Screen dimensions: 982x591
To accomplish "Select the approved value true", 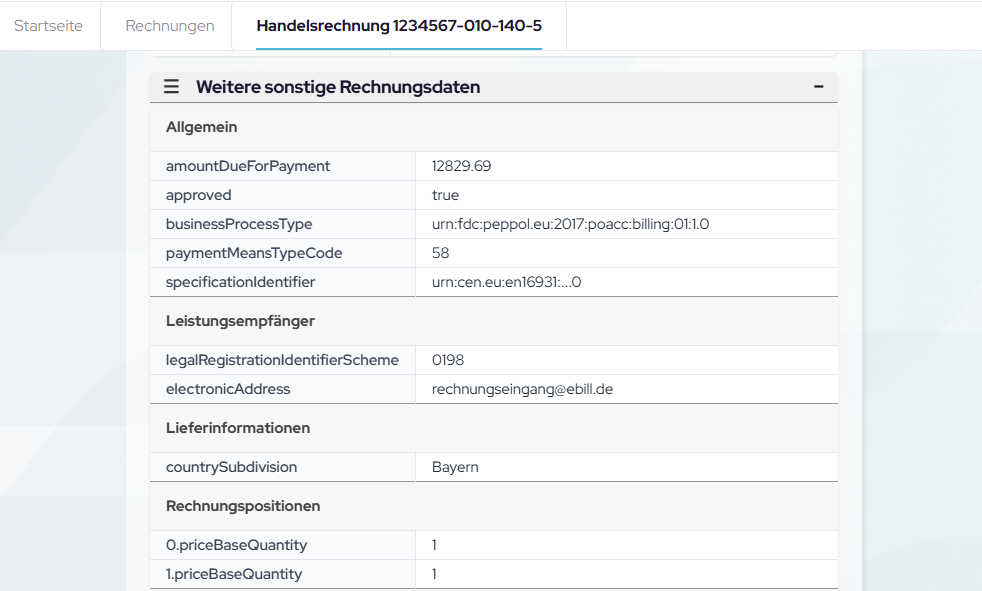I will click(446, 195).
